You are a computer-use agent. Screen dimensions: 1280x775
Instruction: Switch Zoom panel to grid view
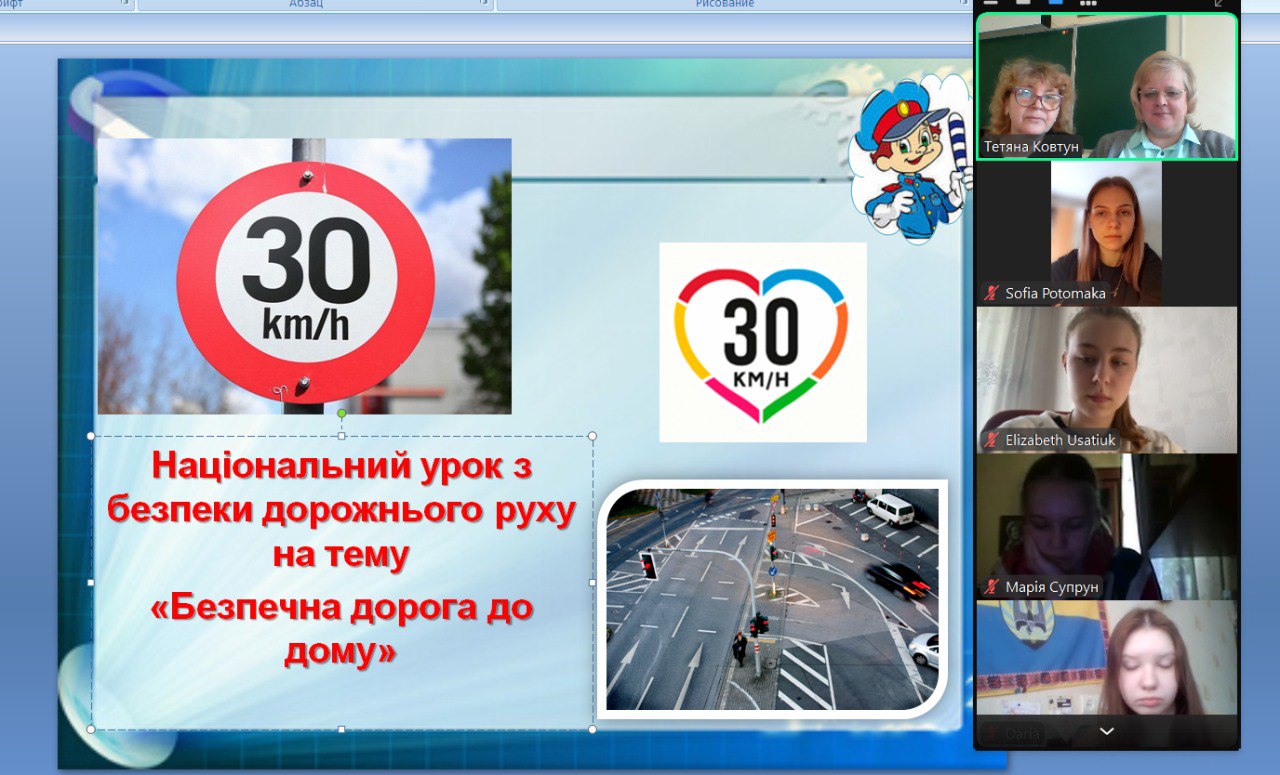[x=1088, y=3]
